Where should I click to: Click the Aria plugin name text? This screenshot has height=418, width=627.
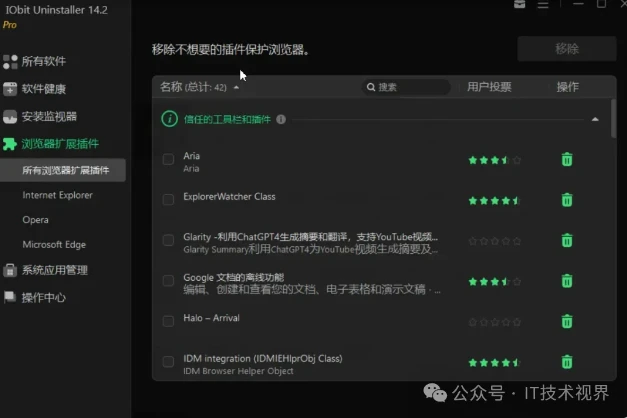click(x=192, y=156)
